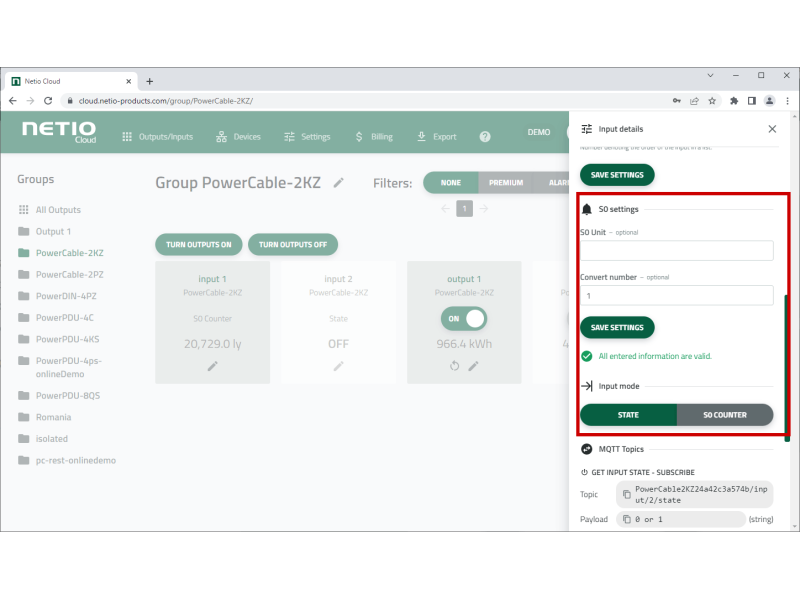The width and height of the screenshot is (800, 600).
Task: Open the browser extensions puzzle icon
Action: click(734, 101)
